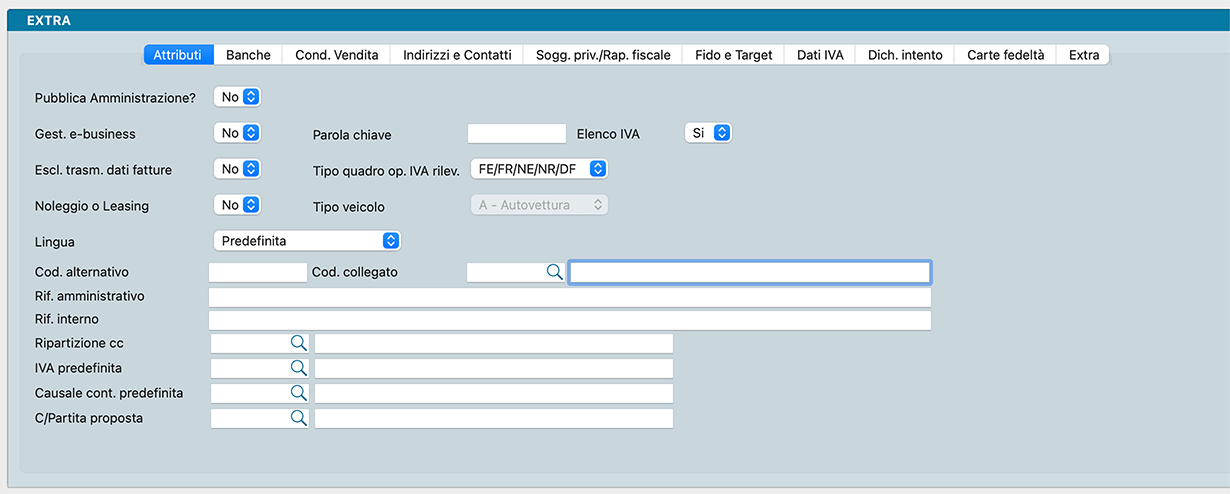Select the Carte fedeltà tab
The width and height of the screenshot is (1230, 494).
pyautogui.click(x=1005, y=55)
